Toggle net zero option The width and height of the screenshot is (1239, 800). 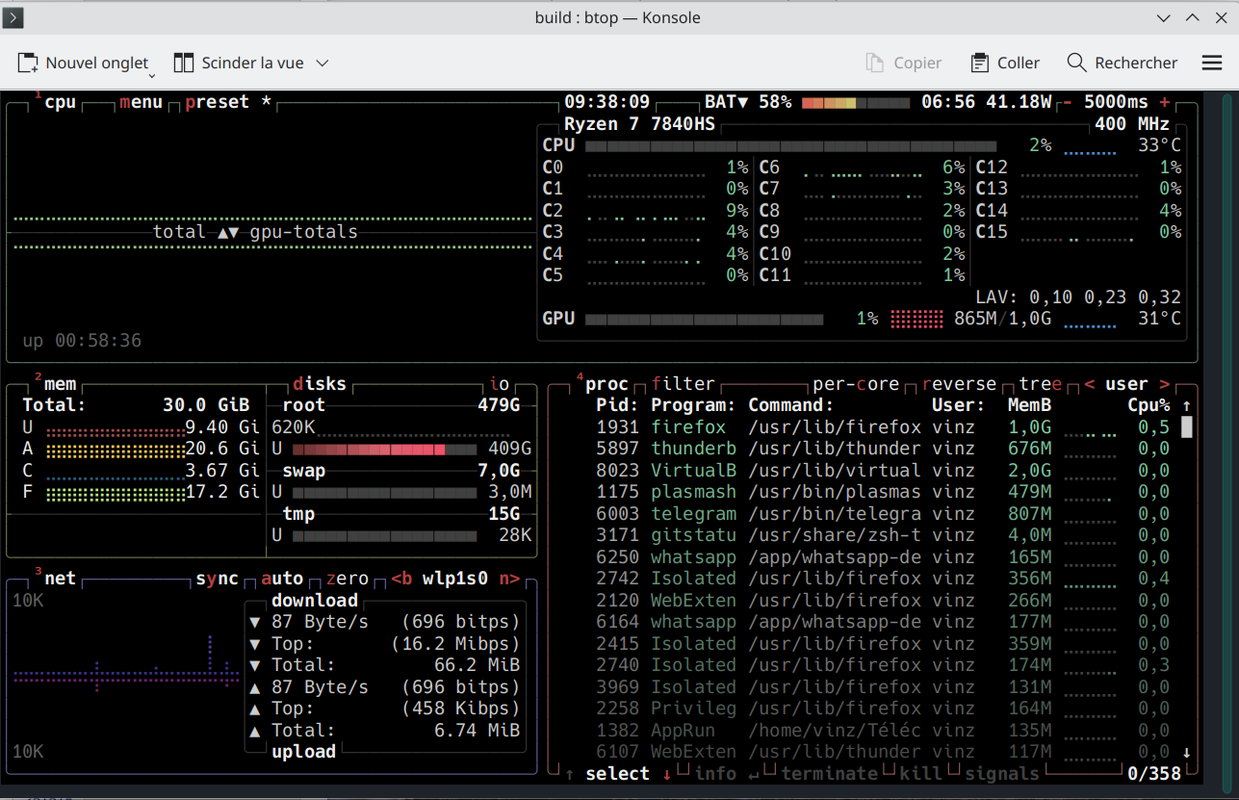coord(347,579)
